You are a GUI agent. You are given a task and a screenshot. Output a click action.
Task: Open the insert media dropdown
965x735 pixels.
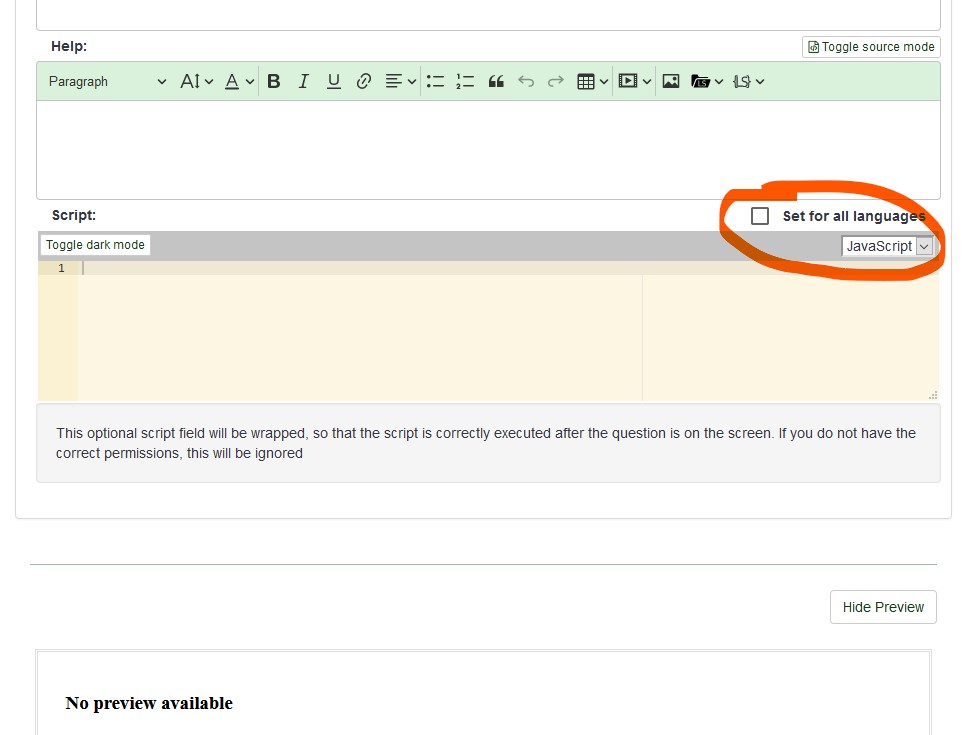tap(635, 81)
